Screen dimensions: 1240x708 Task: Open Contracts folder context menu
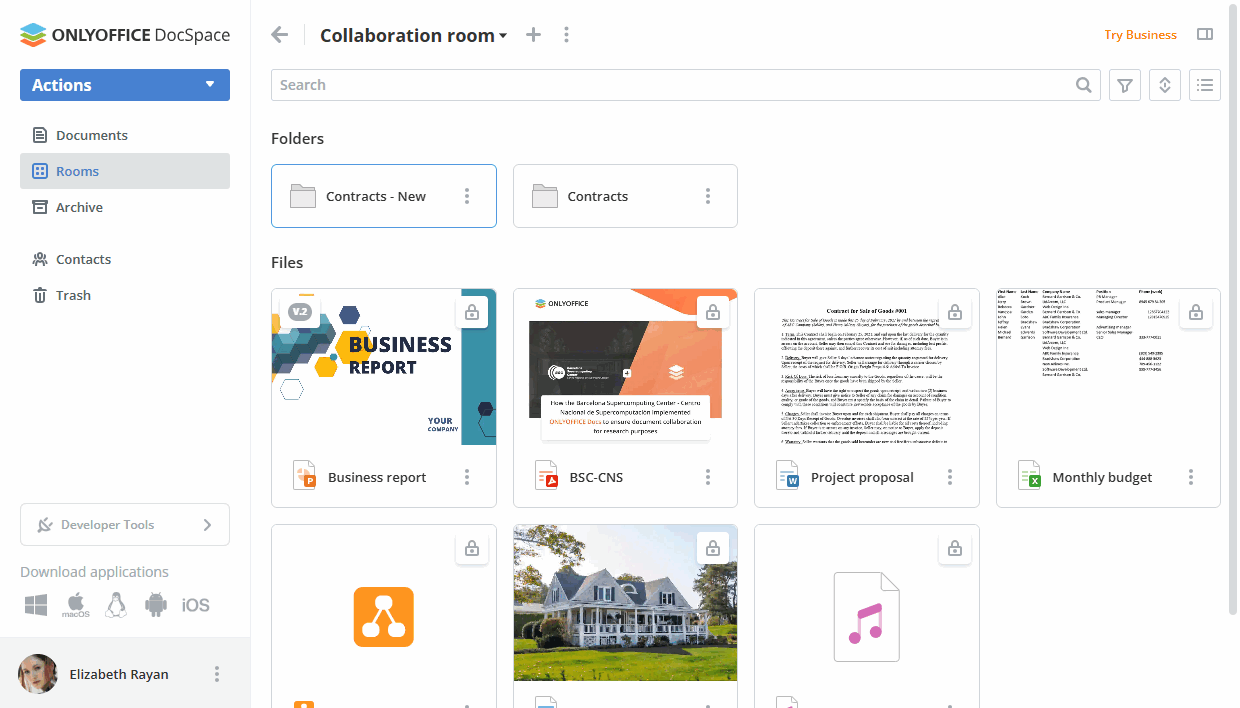pos(708,196)
